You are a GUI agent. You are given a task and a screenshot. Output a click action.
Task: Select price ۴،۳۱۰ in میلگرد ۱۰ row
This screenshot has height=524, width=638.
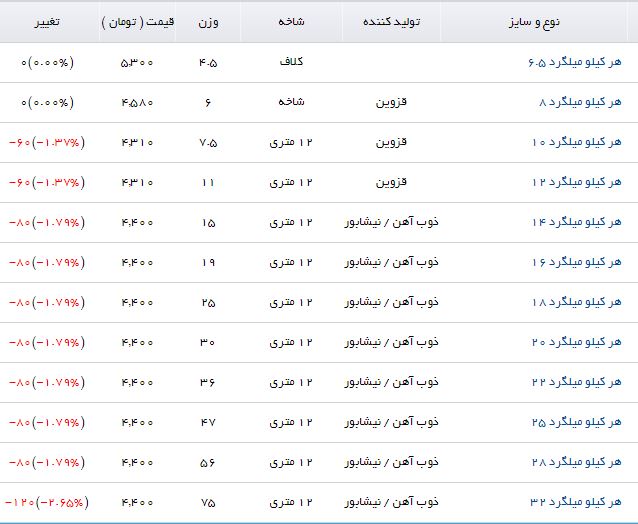tap(137, 142)
